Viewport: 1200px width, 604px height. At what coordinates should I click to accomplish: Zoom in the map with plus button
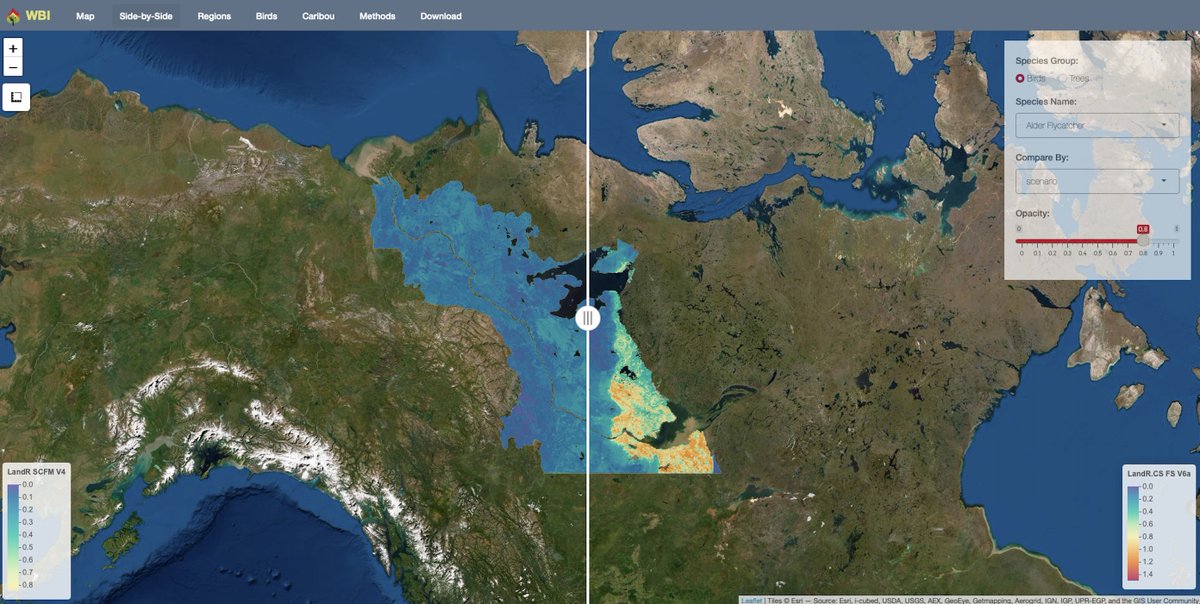[x=13, y=48]
